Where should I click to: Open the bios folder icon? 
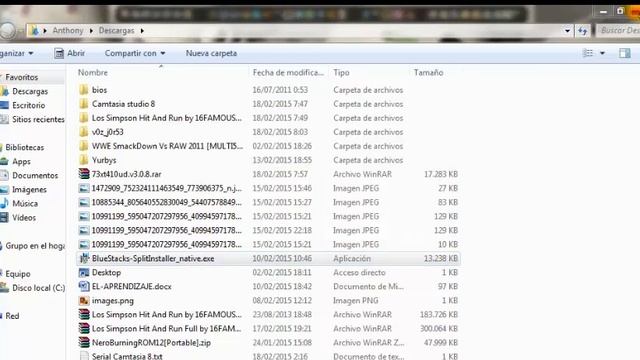click(84, 90)
